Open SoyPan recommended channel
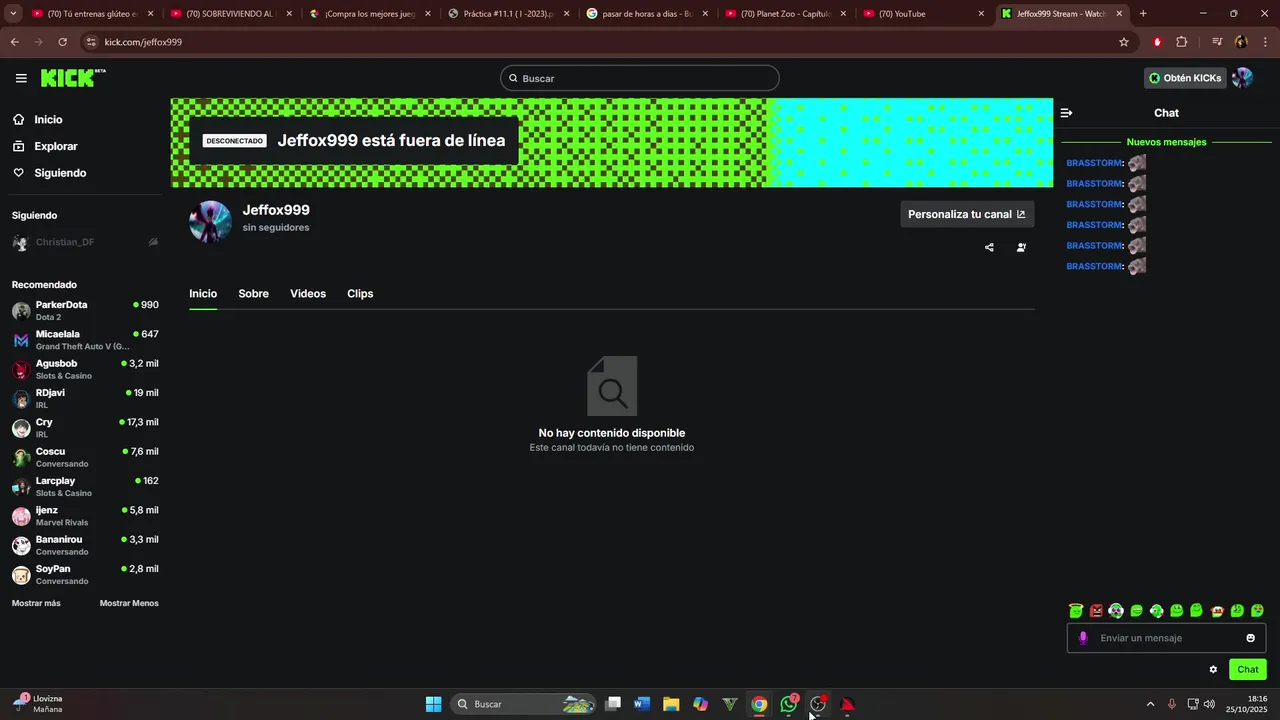The width and height of the screenshot is (1280, 720). [84, 575]
